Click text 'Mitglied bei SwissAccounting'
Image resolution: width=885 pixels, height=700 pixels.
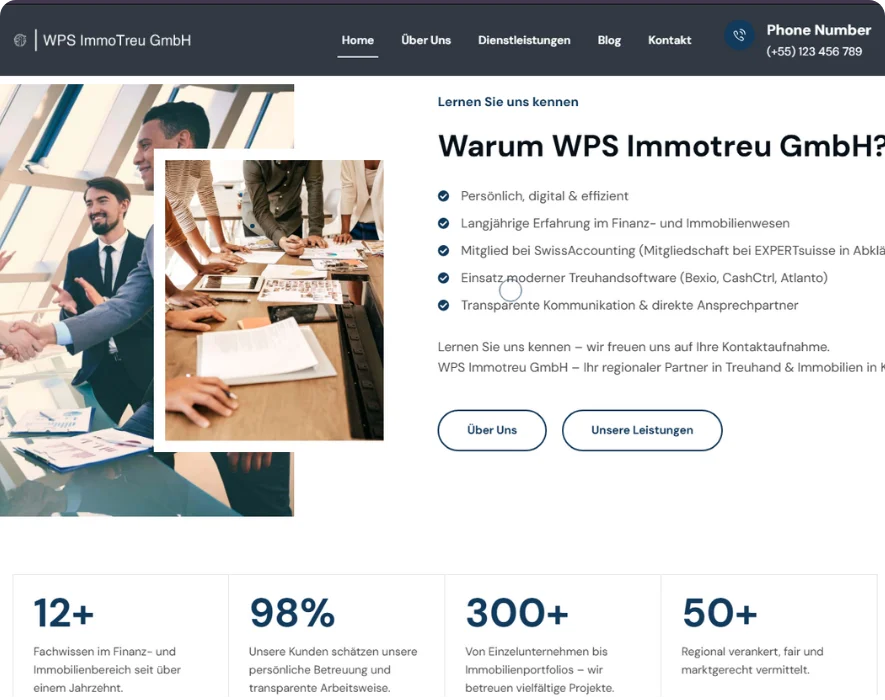[x=547, y=251]
